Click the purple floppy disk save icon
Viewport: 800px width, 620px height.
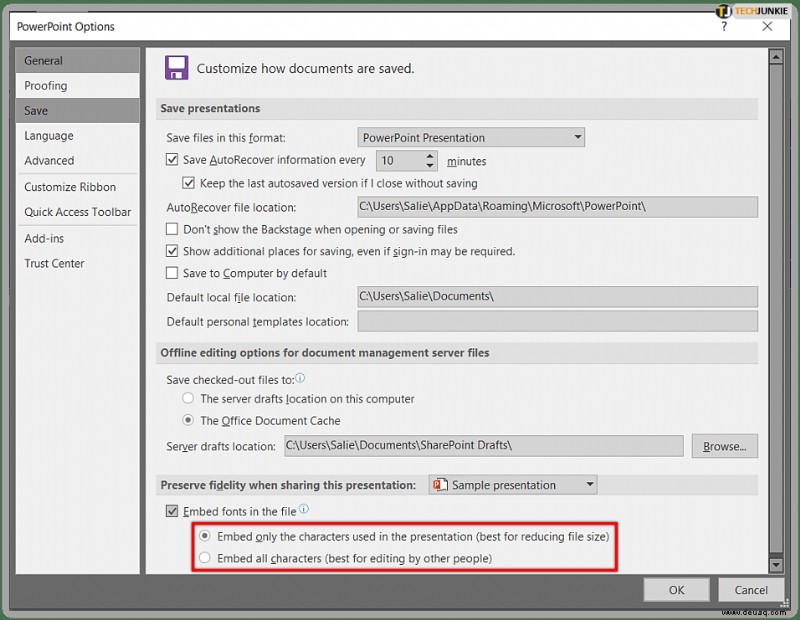tap(177, 68)
